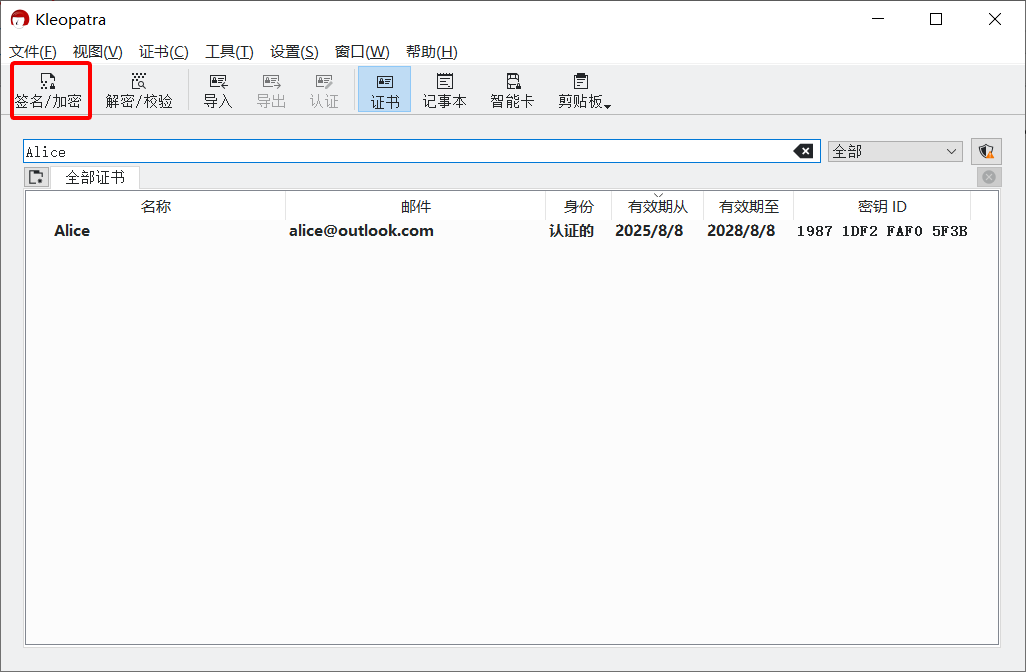This screenshot has height=672, width=1026.
Task: Click the 导入 certificate icon
Action: (x=217, y=90)
